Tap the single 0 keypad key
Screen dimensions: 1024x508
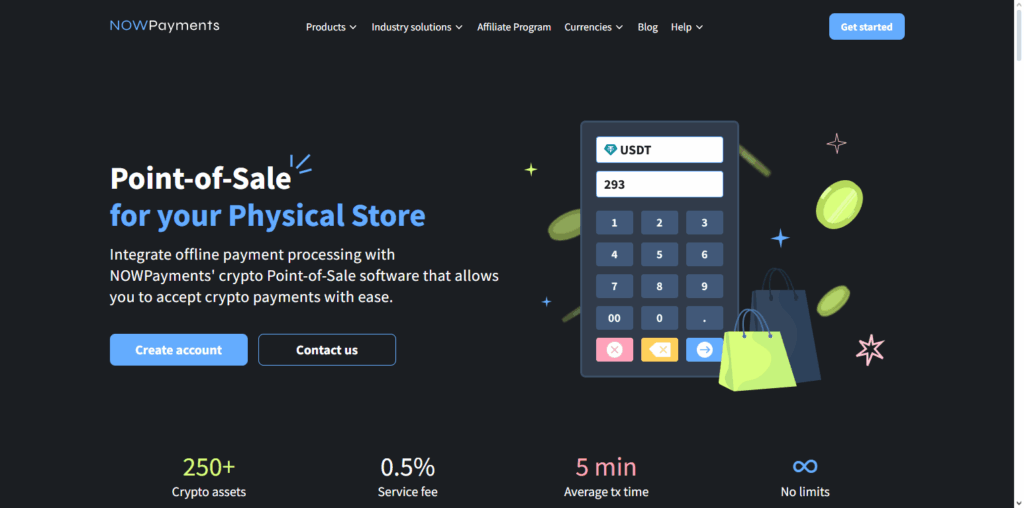[659, 318]
